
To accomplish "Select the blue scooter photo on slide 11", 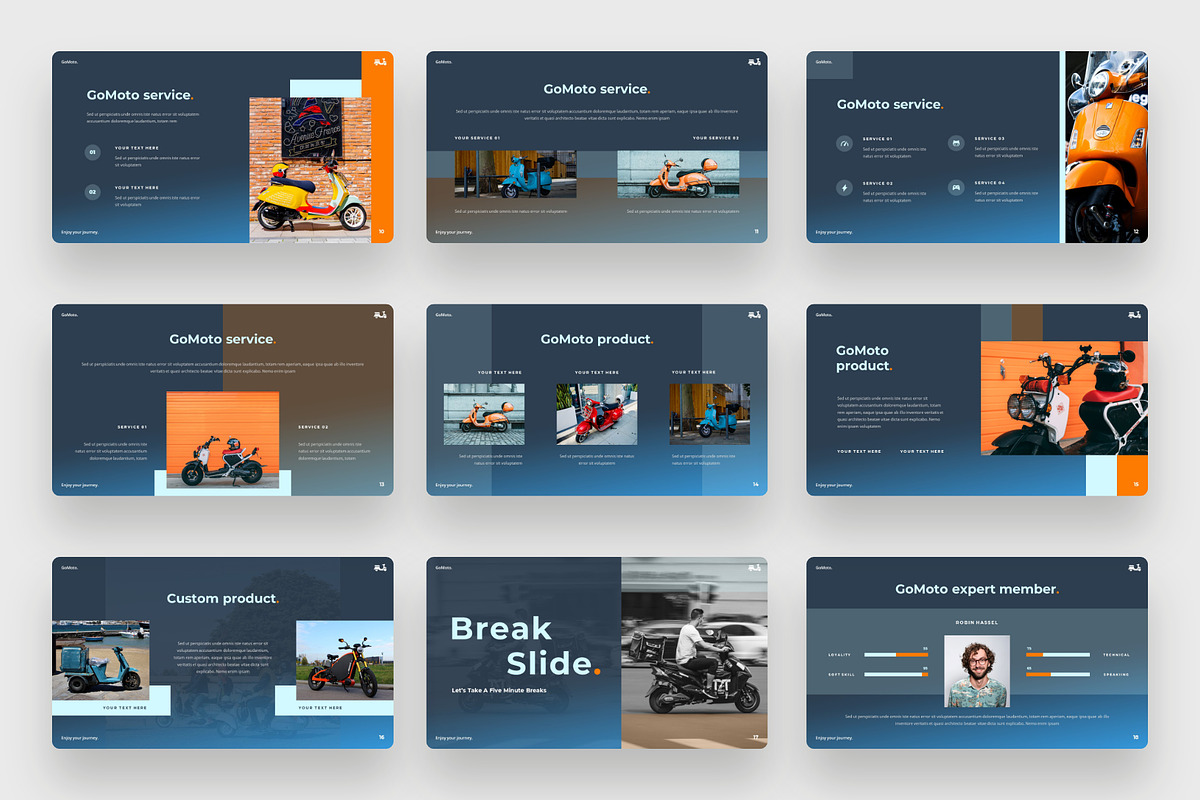I will [x=515, y=174].
